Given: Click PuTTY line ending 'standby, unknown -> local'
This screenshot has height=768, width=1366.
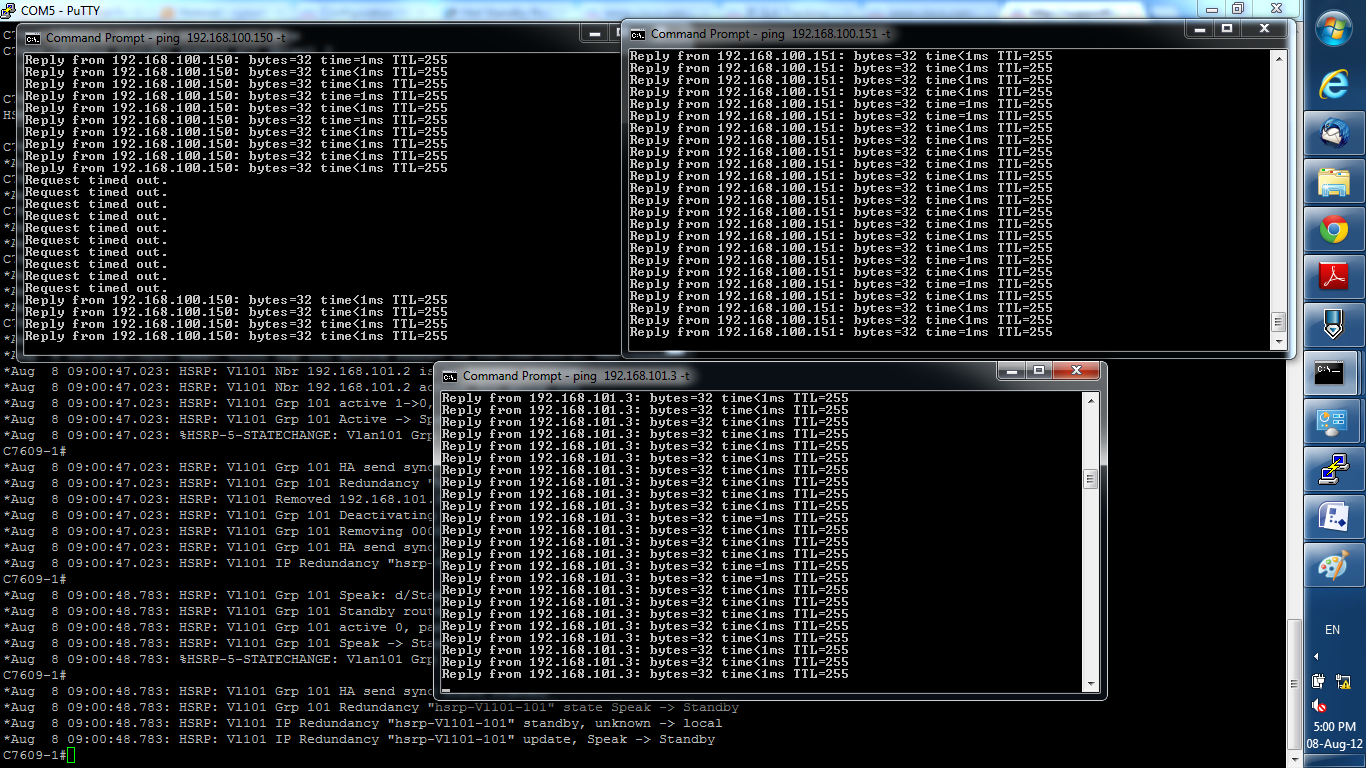Looking at the screenshot, I should coord(362,723).
